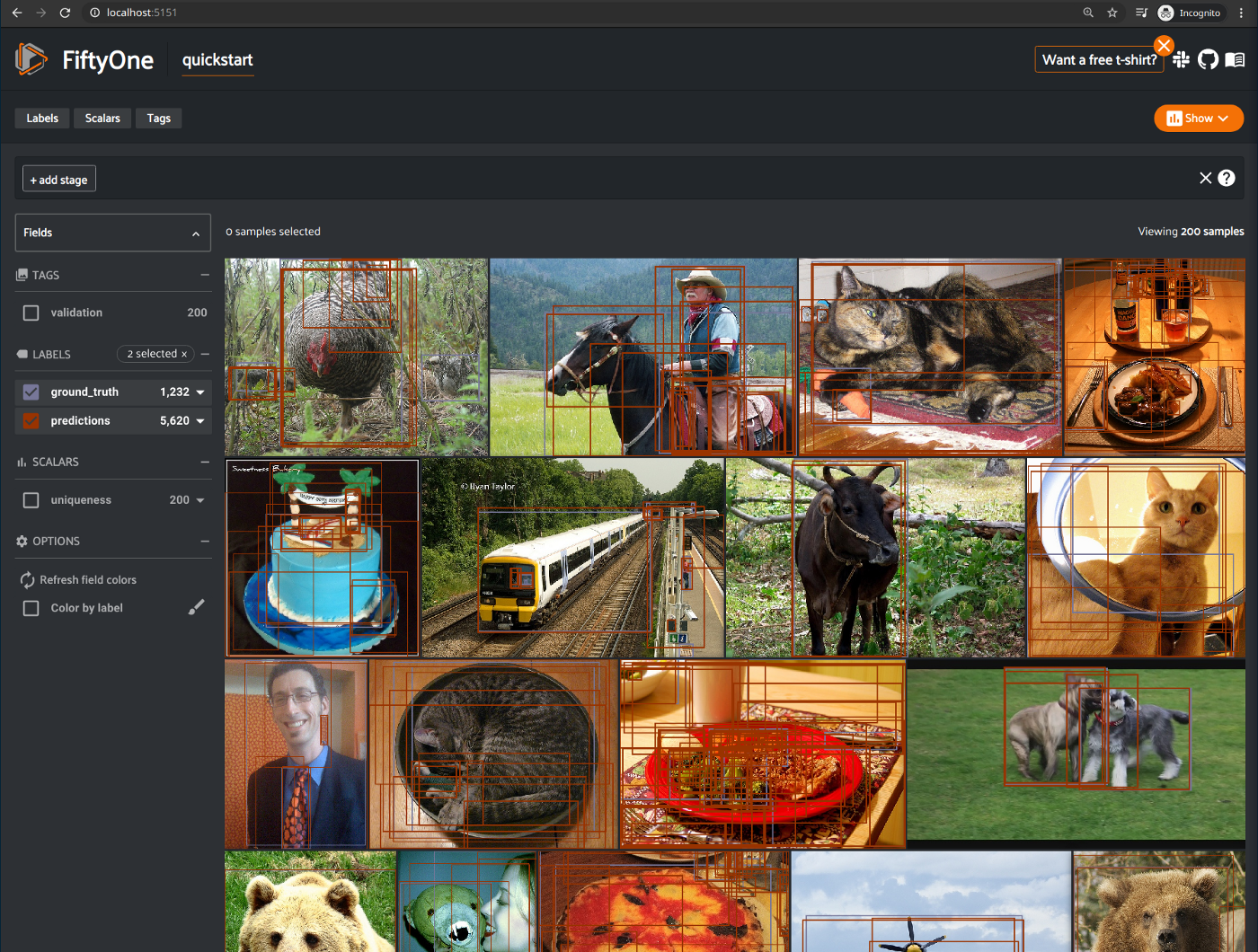Open the GitHub repository icon
The width and height of the screenshot is (1258, 952).
coord(1208,59)
